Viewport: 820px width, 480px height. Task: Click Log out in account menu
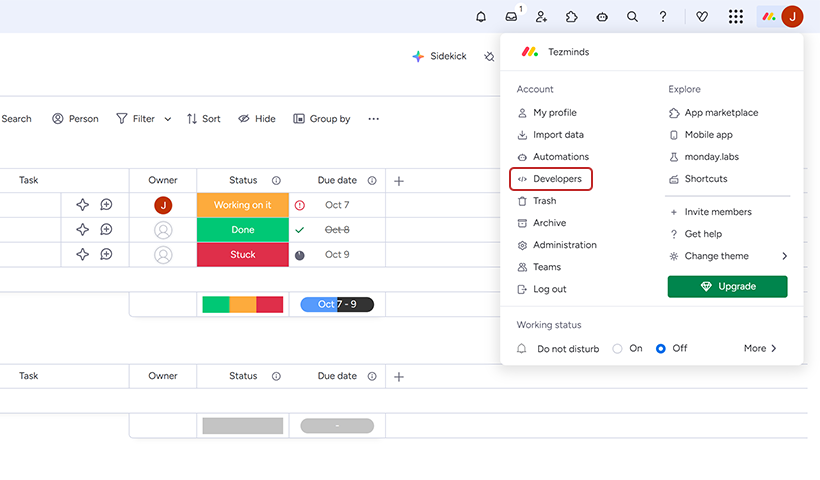pyautogui.click(x=549, y=289)
